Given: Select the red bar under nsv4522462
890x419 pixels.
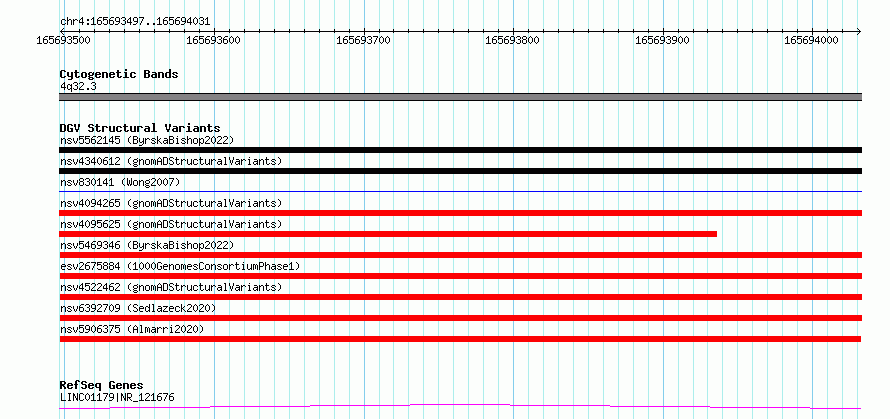Looking at the screenshot, I should coord(460,297).
